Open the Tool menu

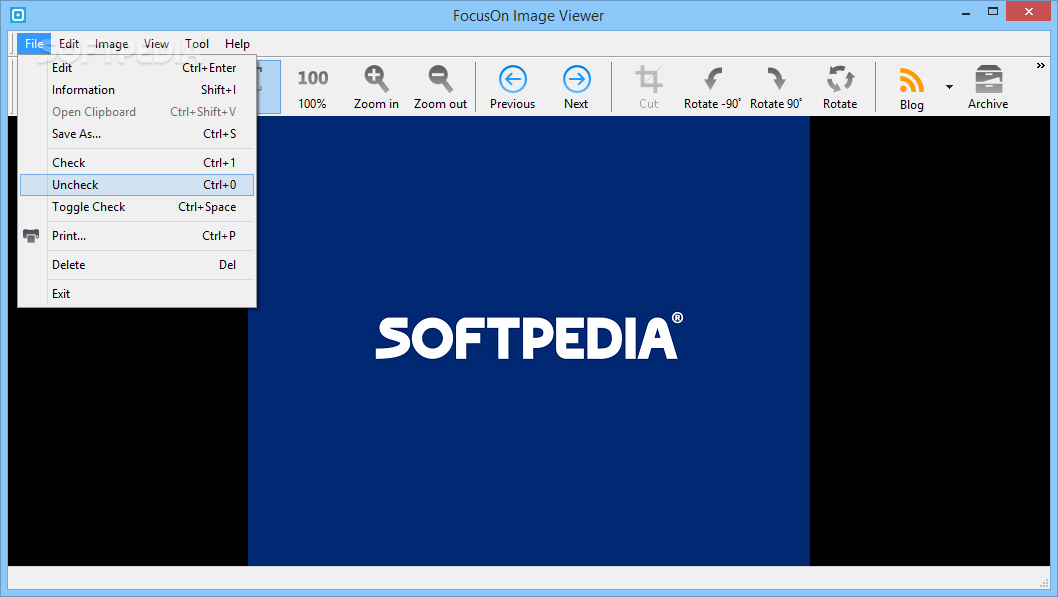tap(197, 44)
